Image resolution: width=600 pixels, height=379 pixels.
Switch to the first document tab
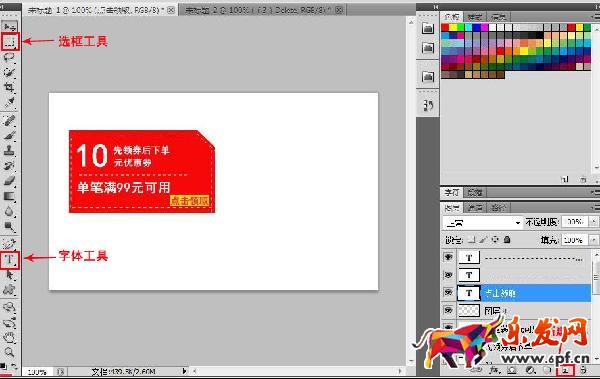[96, 10]
